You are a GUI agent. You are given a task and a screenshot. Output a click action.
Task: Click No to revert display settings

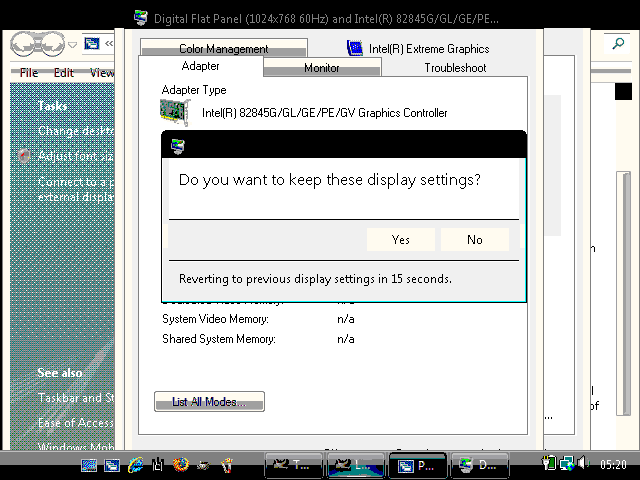[475, 240]
